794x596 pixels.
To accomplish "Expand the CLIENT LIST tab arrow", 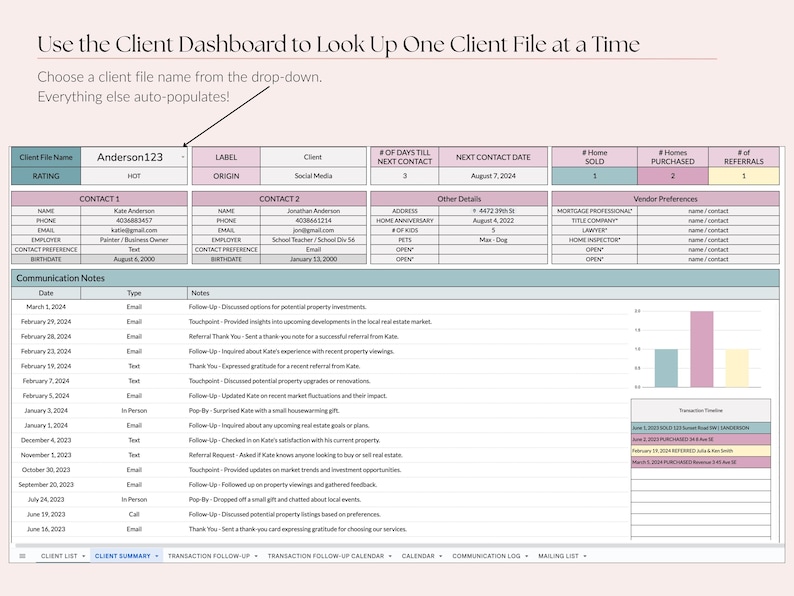I will pos(84,556).
